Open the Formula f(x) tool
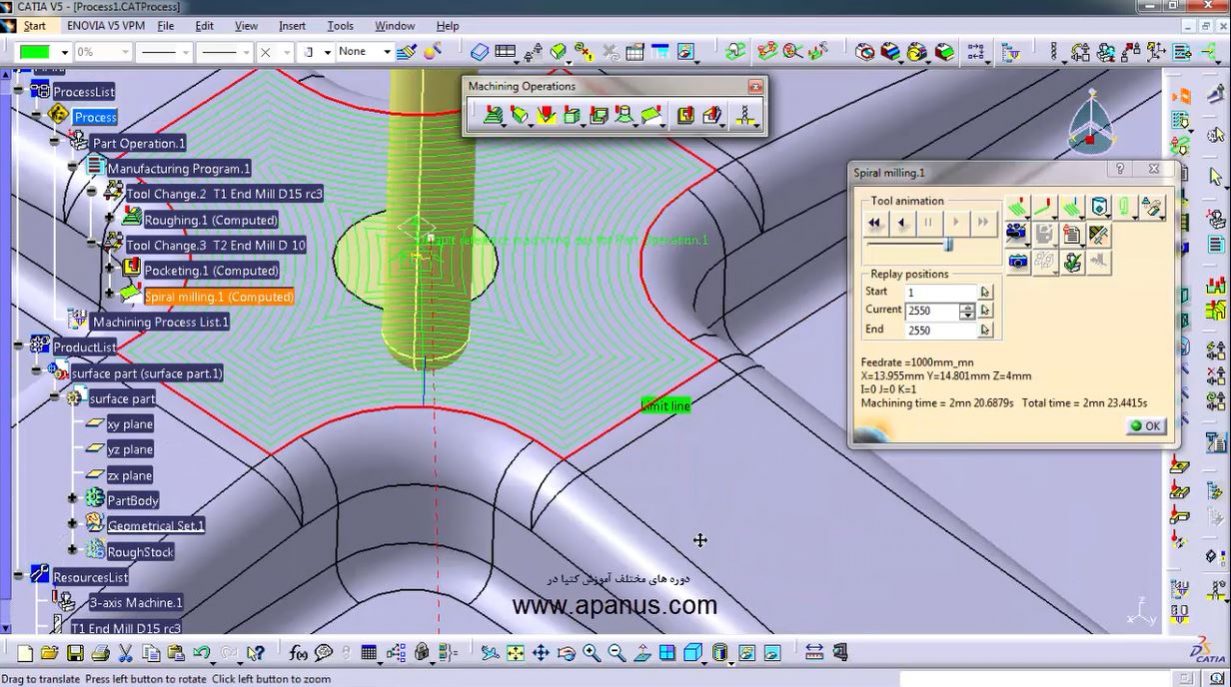 tap(298, 653)
